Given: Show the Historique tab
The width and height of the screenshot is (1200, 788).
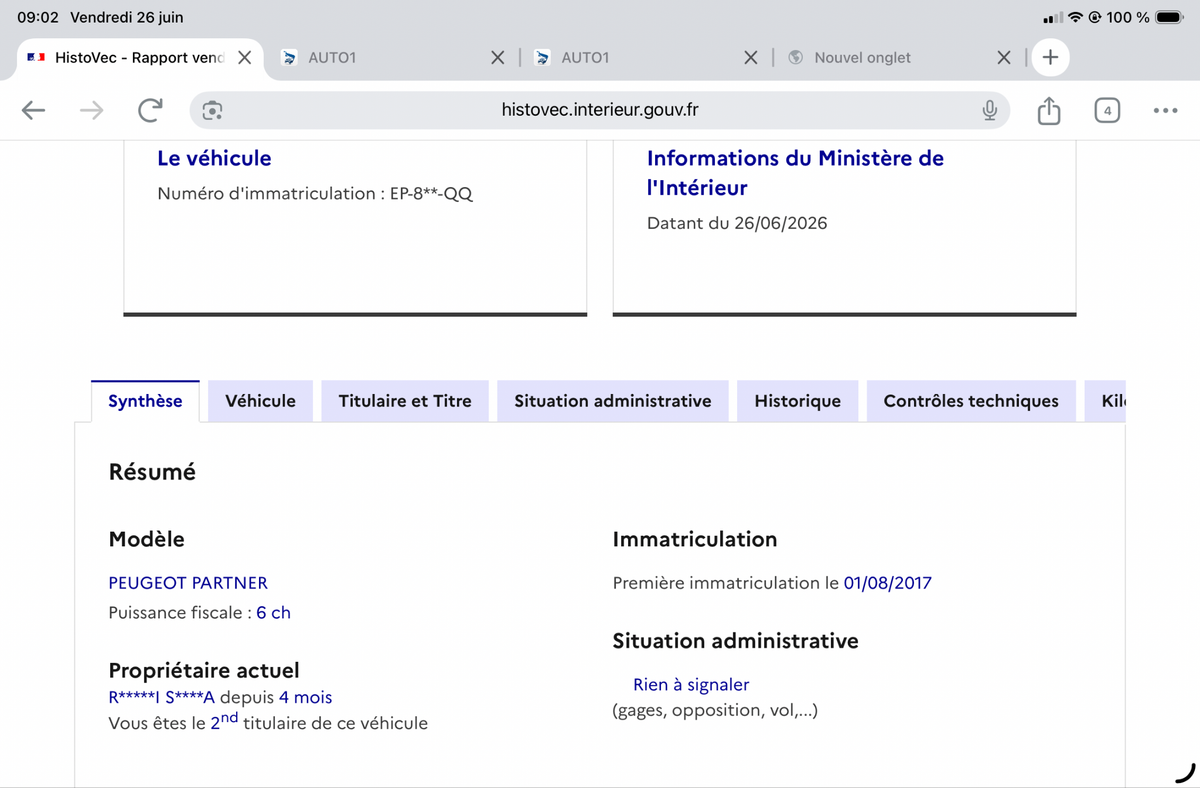Looking at the screenshot, I should coord(798,401).
